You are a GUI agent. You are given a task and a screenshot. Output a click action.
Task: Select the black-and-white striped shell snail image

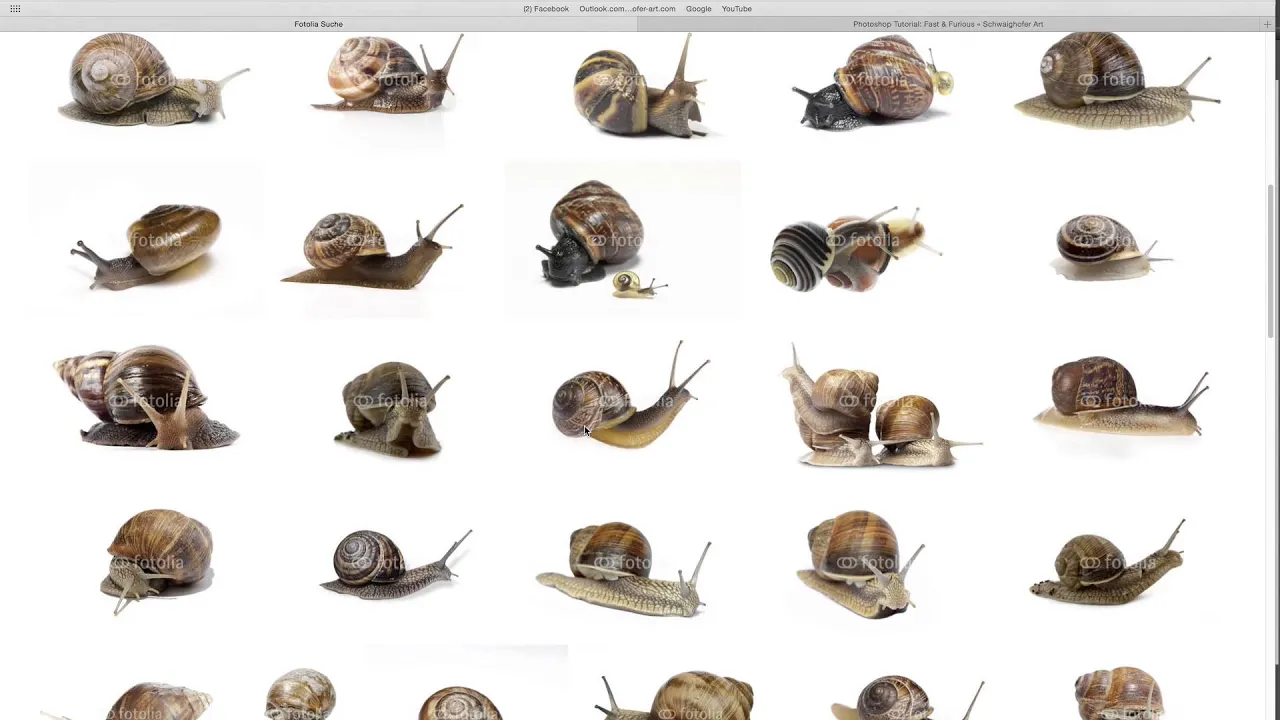pyautogui.click(x=855, y=250)
